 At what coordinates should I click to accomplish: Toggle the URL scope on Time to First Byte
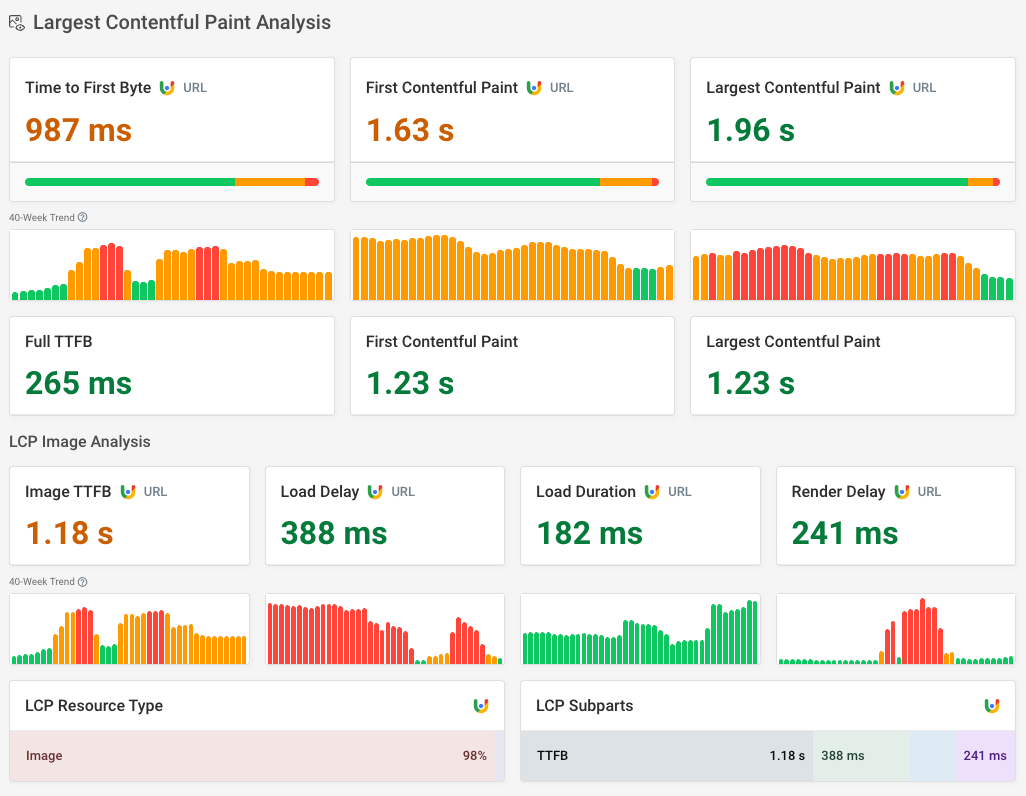point(194,87)
